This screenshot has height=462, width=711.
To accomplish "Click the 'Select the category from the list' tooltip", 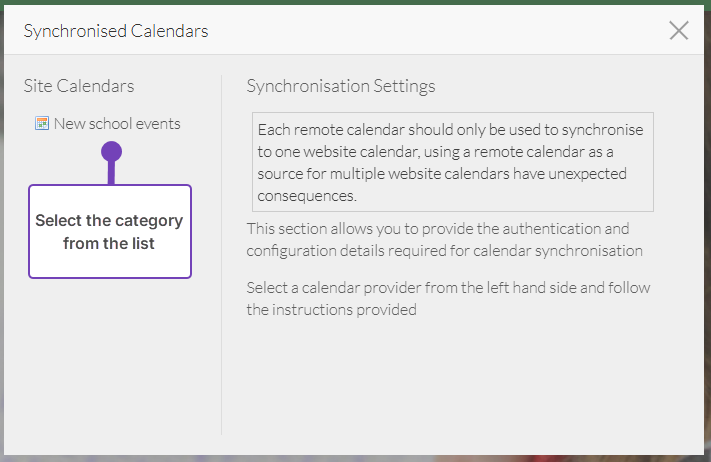I will click(109, 231).
